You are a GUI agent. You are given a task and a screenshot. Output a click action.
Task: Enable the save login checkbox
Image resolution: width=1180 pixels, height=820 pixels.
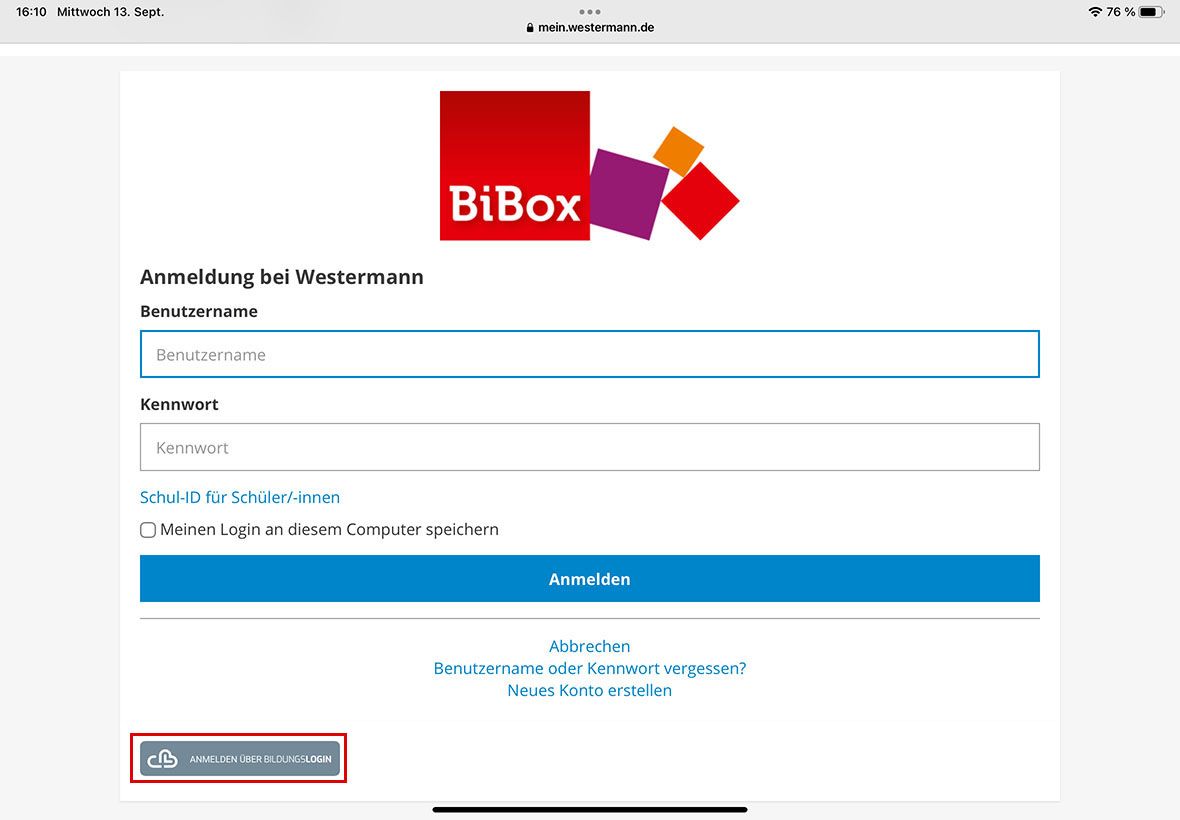(148, 530)
